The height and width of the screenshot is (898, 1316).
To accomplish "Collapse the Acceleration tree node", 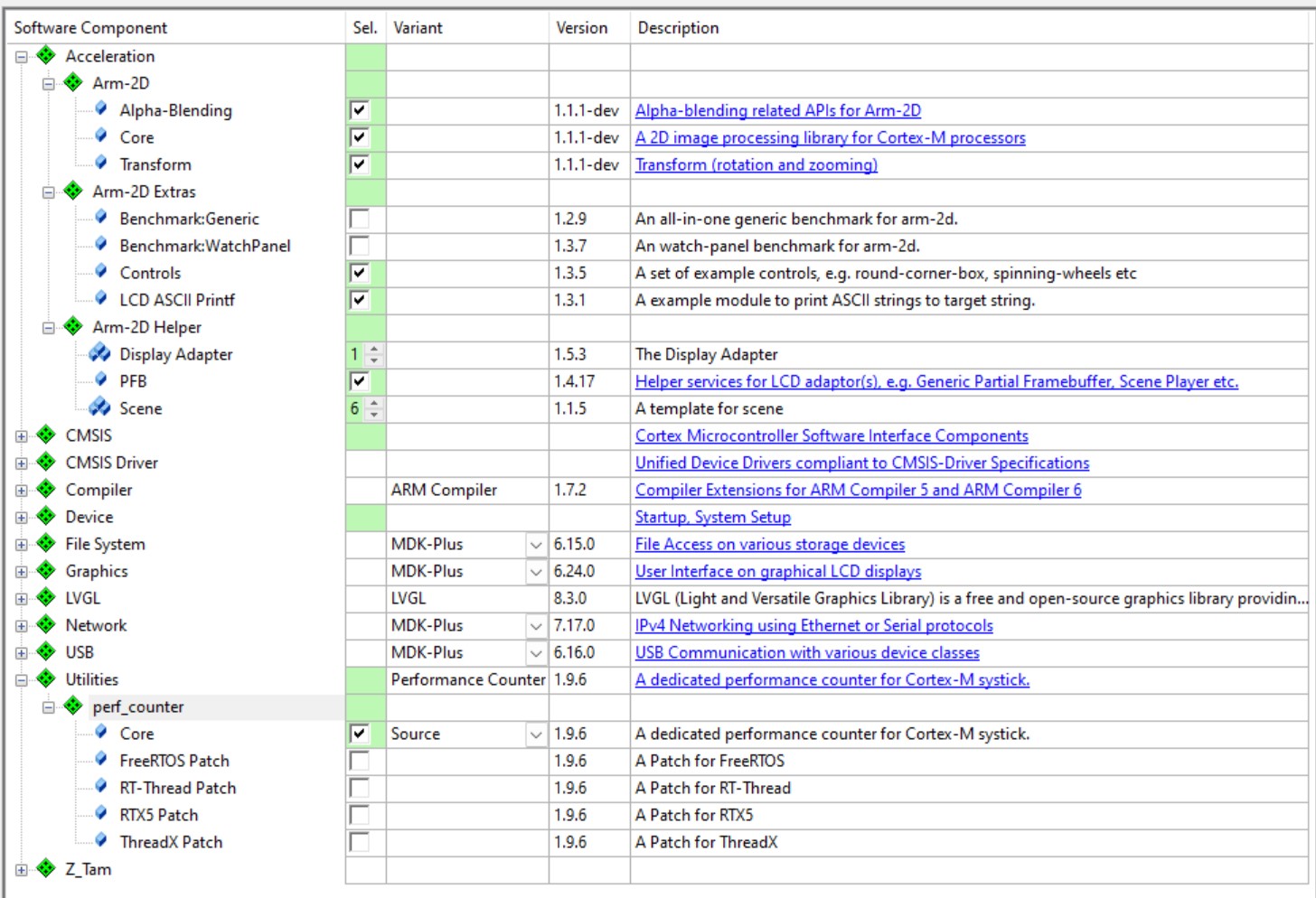I will [22, 57].
